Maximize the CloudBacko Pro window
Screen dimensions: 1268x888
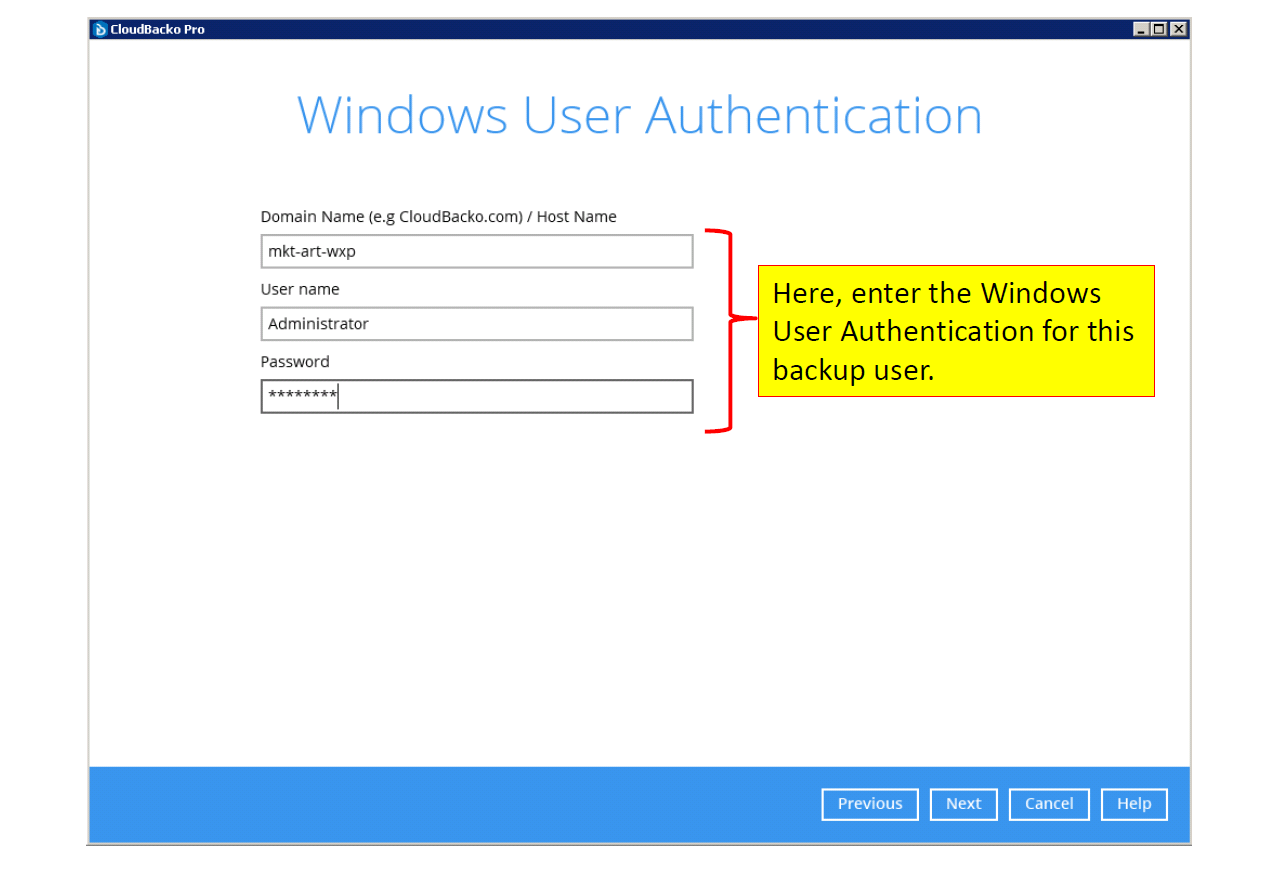pos(1159,29)
